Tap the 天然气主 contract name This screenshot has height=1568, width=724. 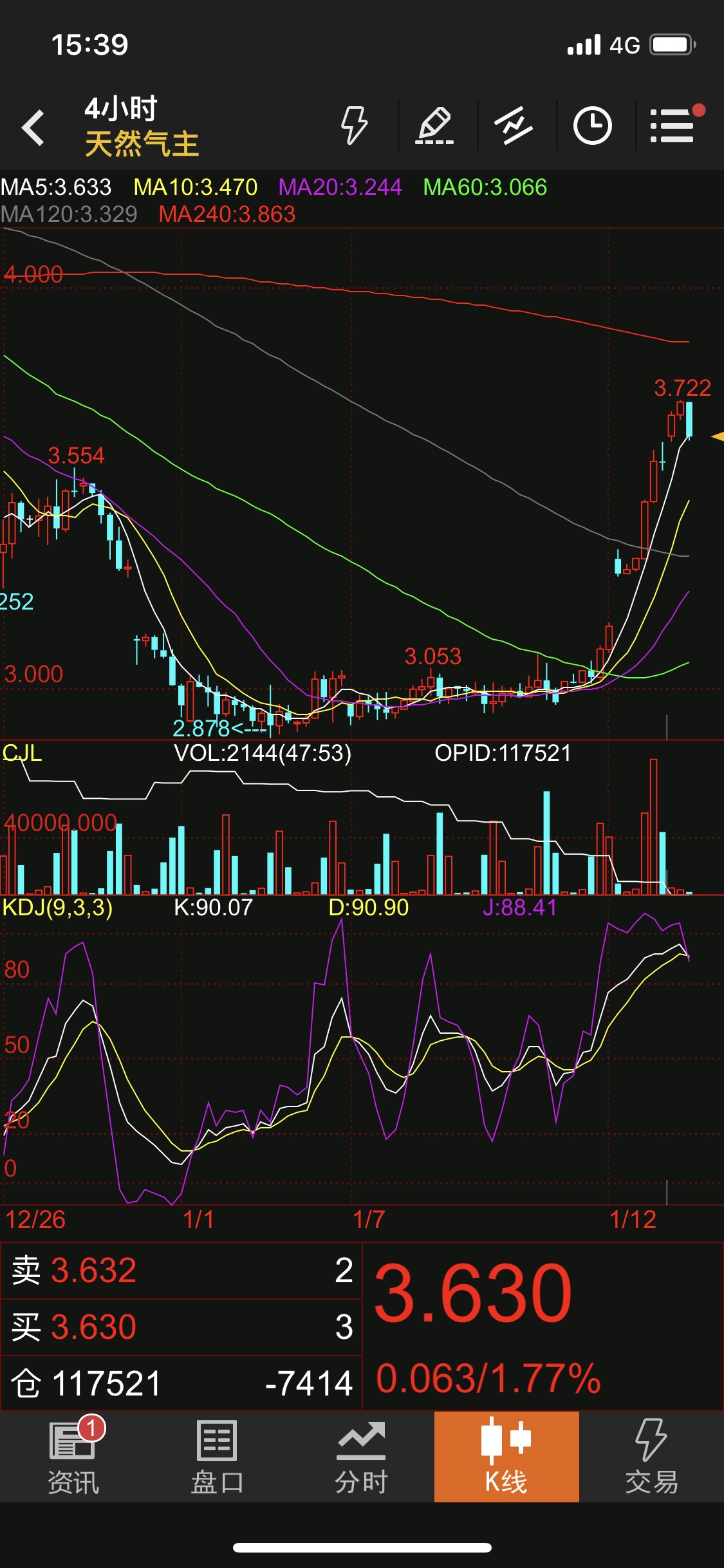click(142, 144)
